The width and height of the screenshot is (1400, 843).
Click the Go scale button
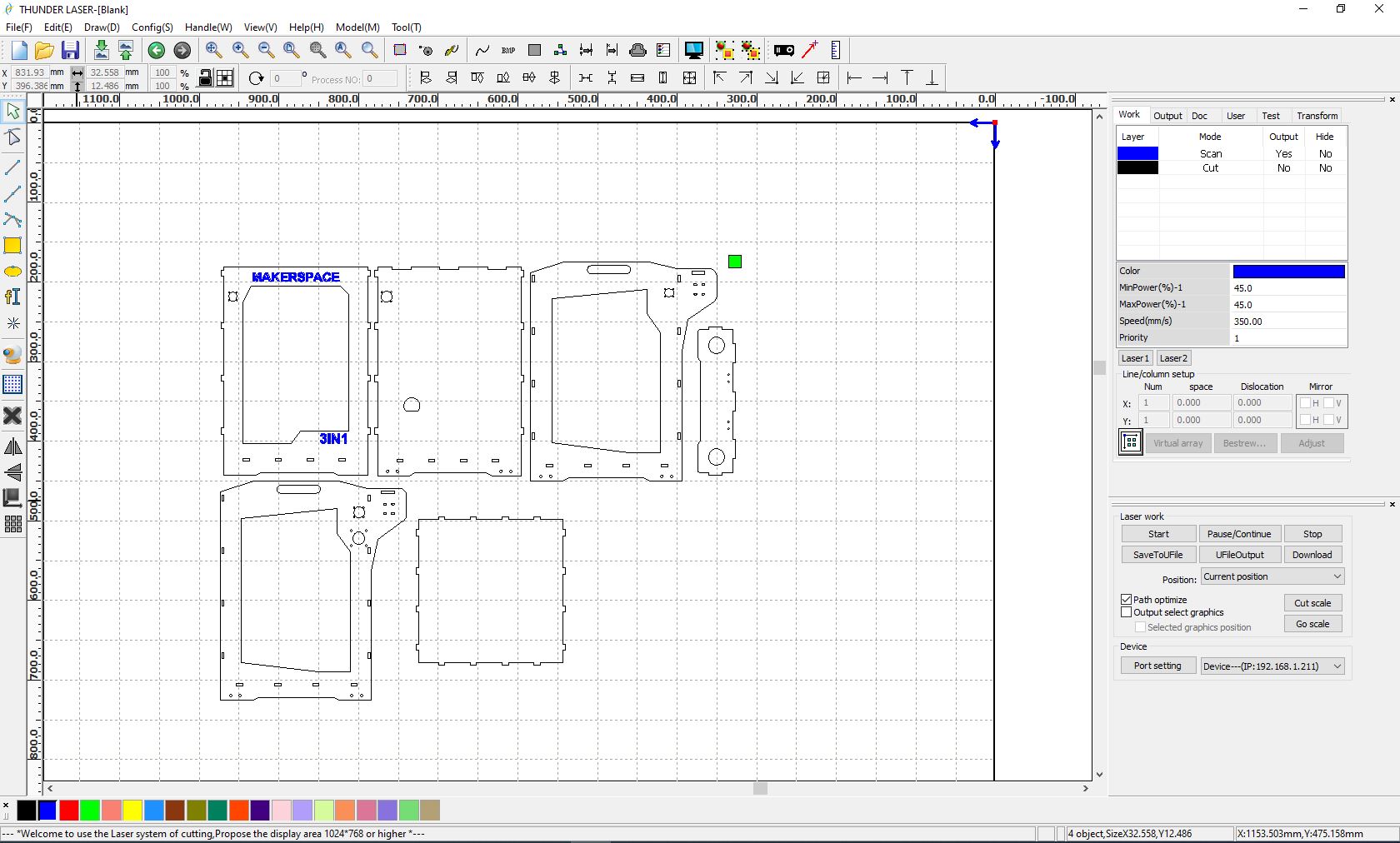1312,624
